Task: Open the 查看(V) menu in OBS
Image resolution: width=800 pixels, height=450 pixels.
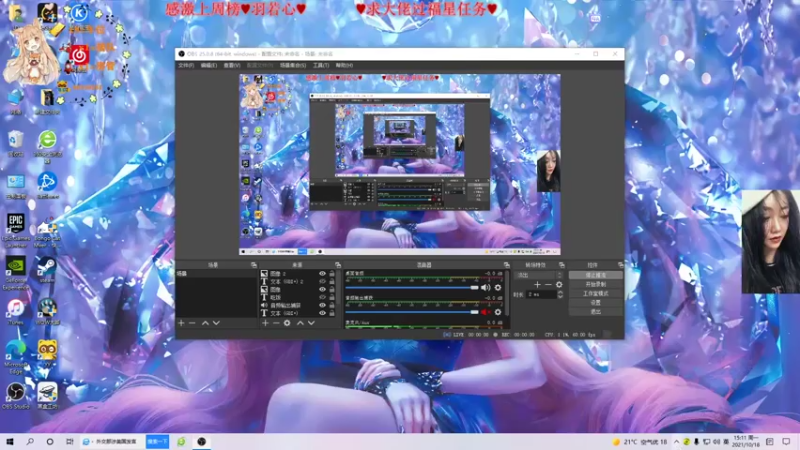Action: [232, 65]
